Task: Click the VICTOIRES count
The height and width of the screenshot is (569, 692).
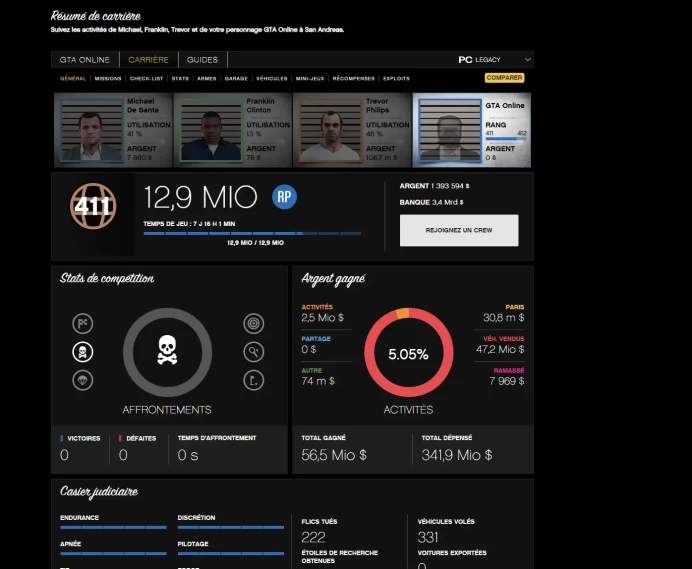Action: pyautogui.click(x=64, y=455)
